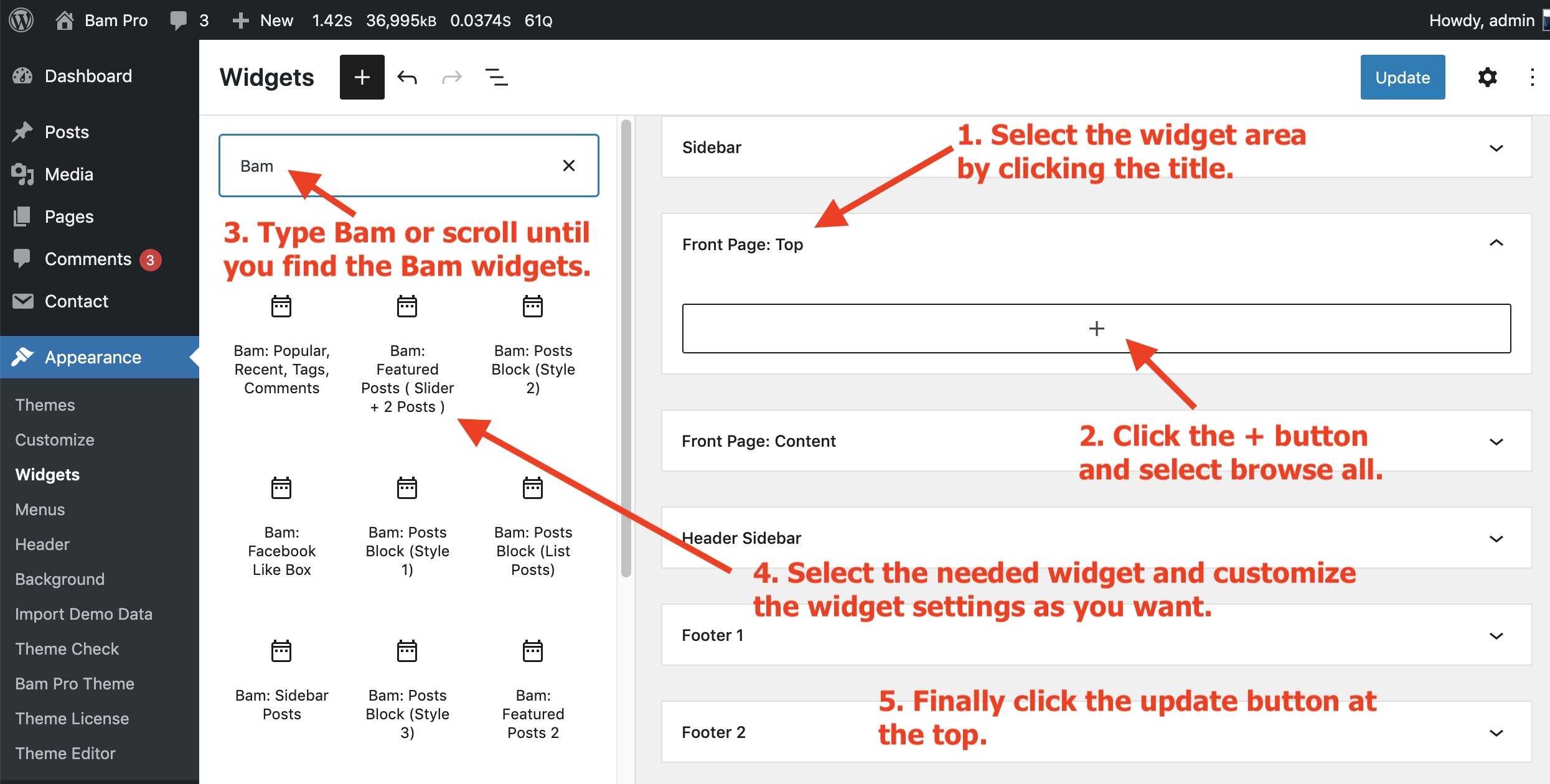This screenshot has height=784, width=1550.
Task: Open the Appearance menu
Action: [x=100, y=357]
